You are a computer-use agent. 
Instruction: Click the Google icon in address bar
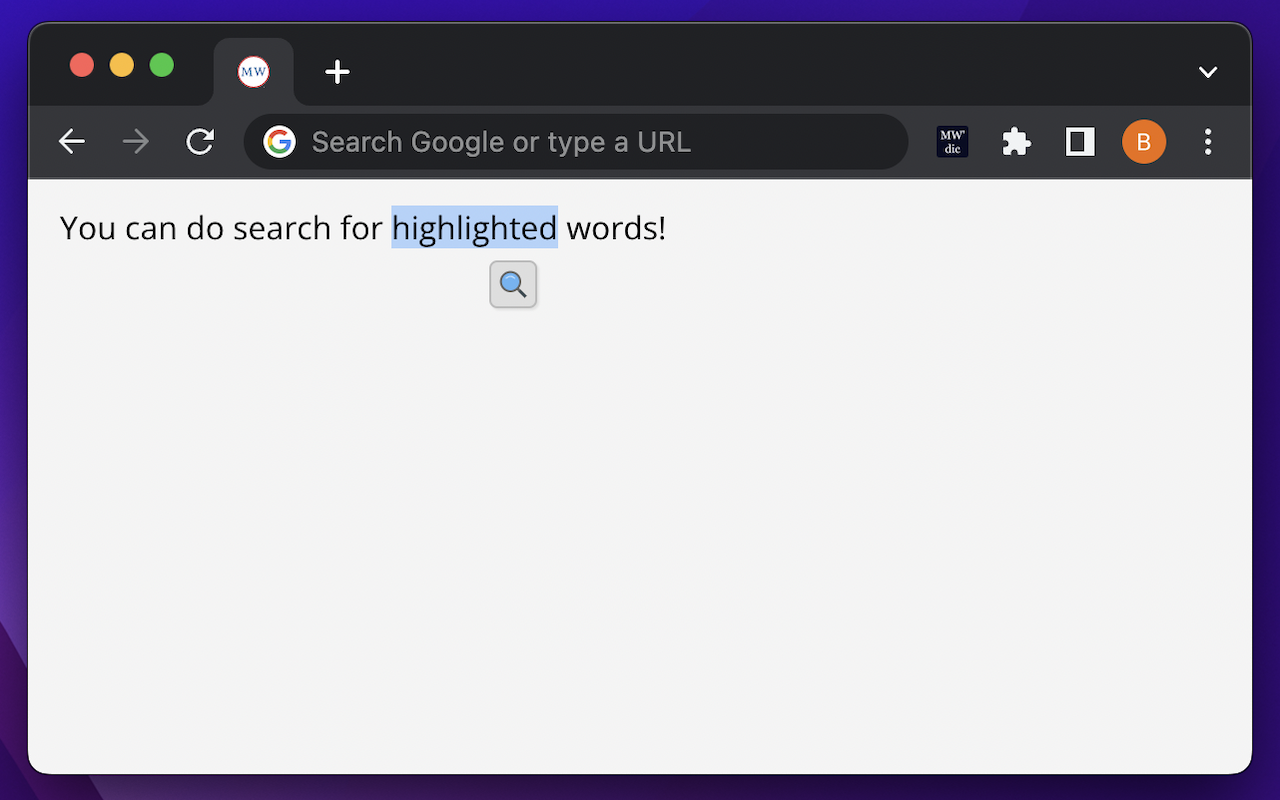click(280, 142)
